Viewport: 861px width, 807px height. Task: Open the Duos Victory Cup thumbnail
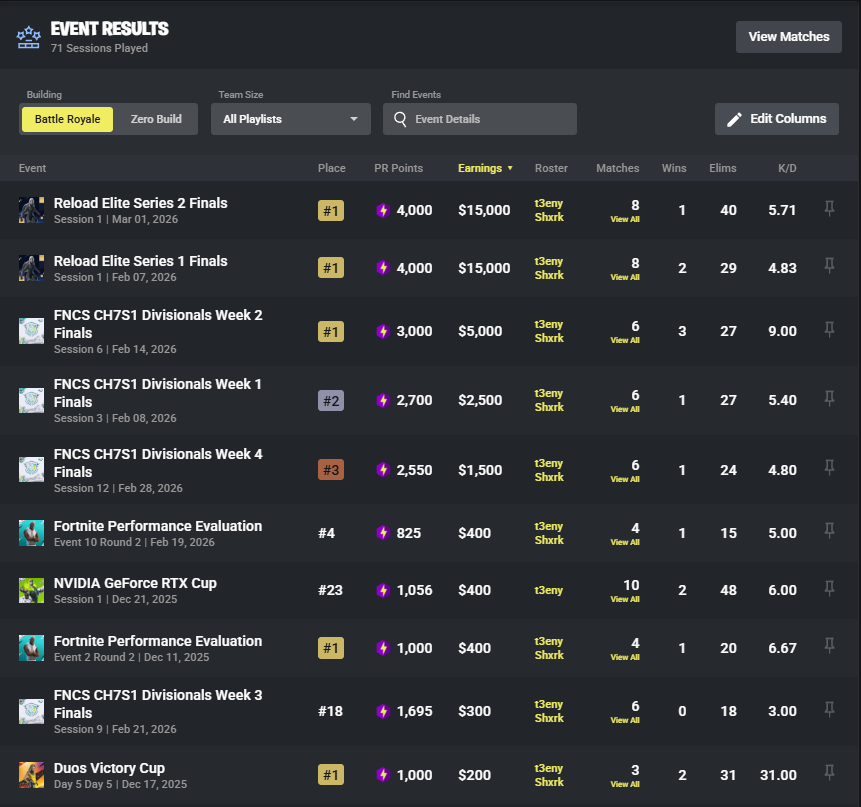click(x=31, y=775)
